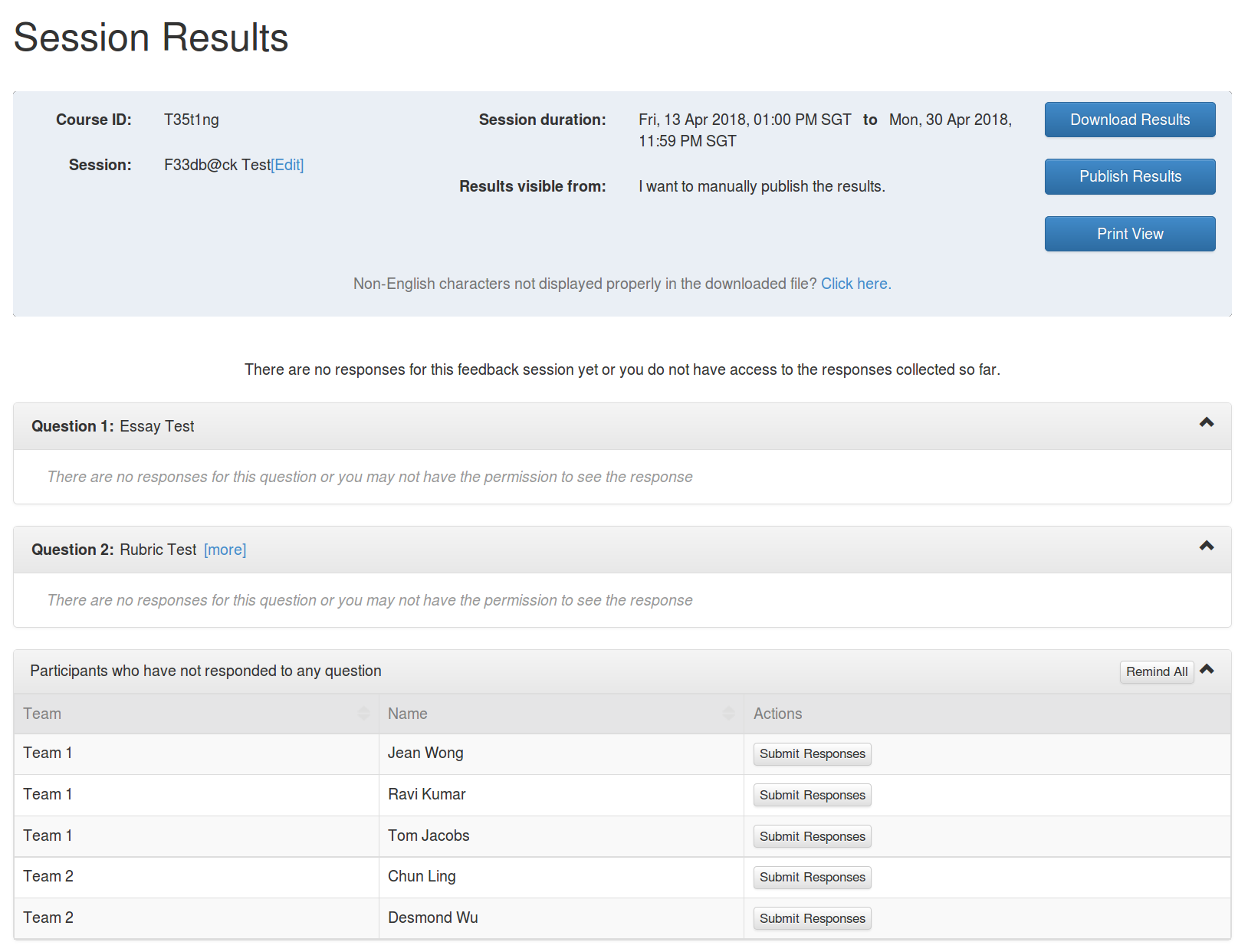Select the 'Session duration:' label
The height and width of the screenshot is (952, 1248).
(543, 120)
